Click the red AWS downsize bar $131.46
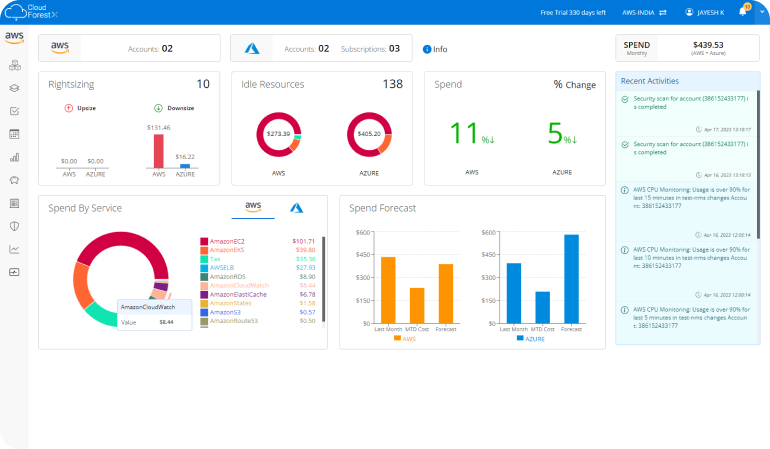Viewport: 770px width, 449px height. tap(159, 151)
